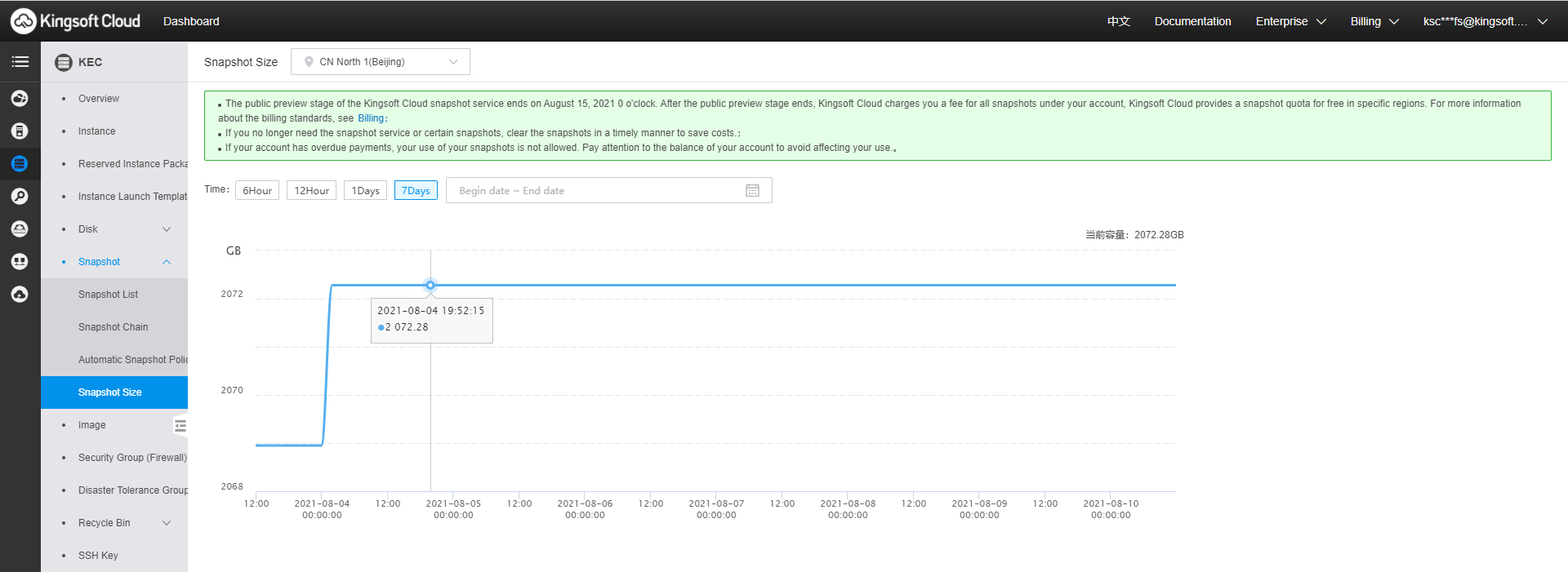Click the tower server icon in the left rail

tap(20, 131)
